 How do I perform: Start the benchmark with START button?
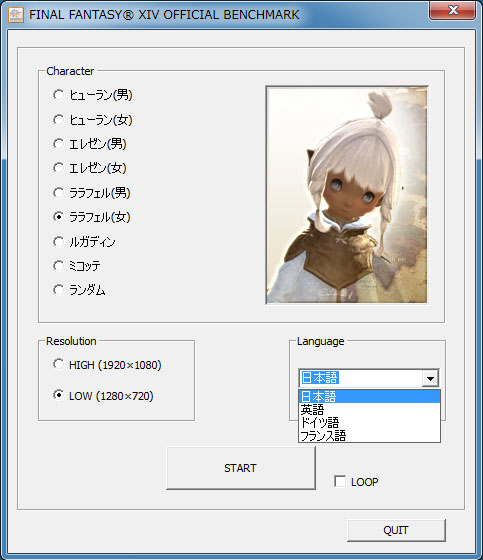coord(241,468)
